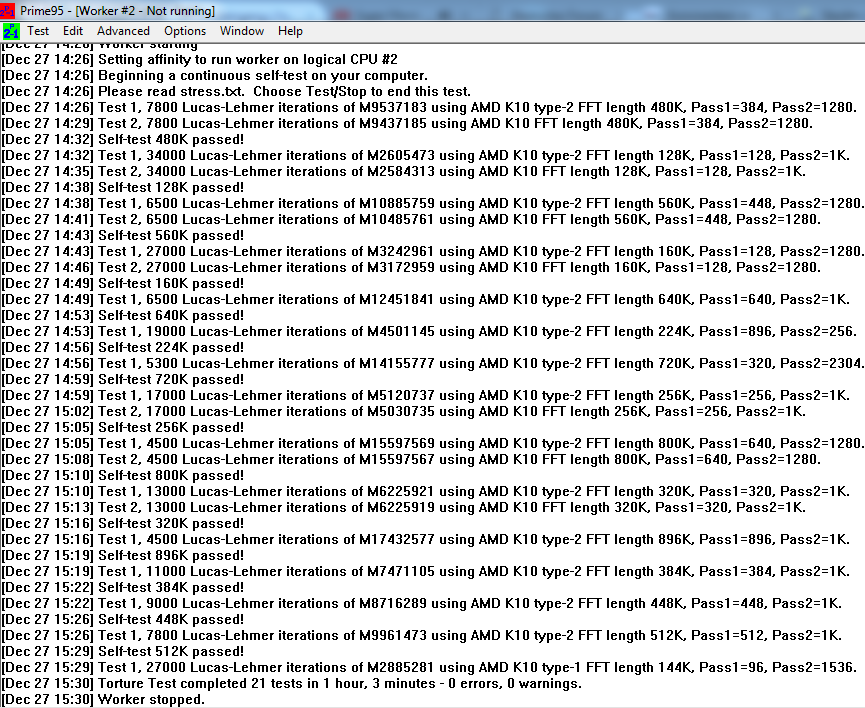Click the Test 1 line for M14155777
Screen dimensions: 865x708
tap(433, 364)
